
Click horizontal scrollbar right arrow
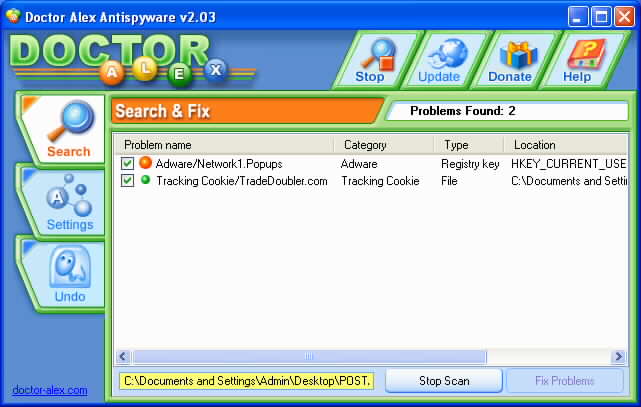[x=619, y=356]
